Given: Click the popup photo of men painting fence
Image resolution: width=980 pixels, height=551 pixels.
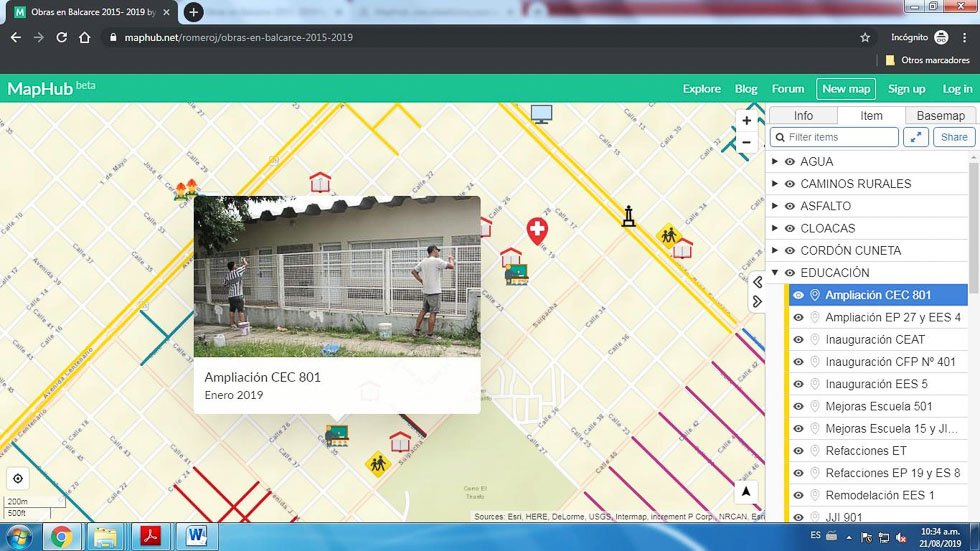Looking at the screenshot, I should (x=337, y=276).
